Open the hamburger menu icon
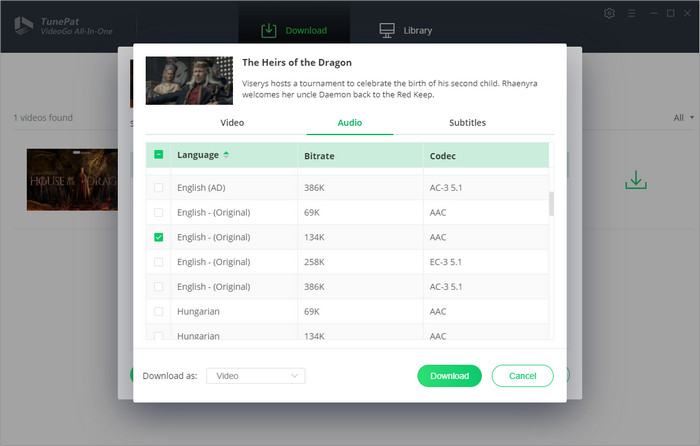700x446 pixels. (631, 13)
